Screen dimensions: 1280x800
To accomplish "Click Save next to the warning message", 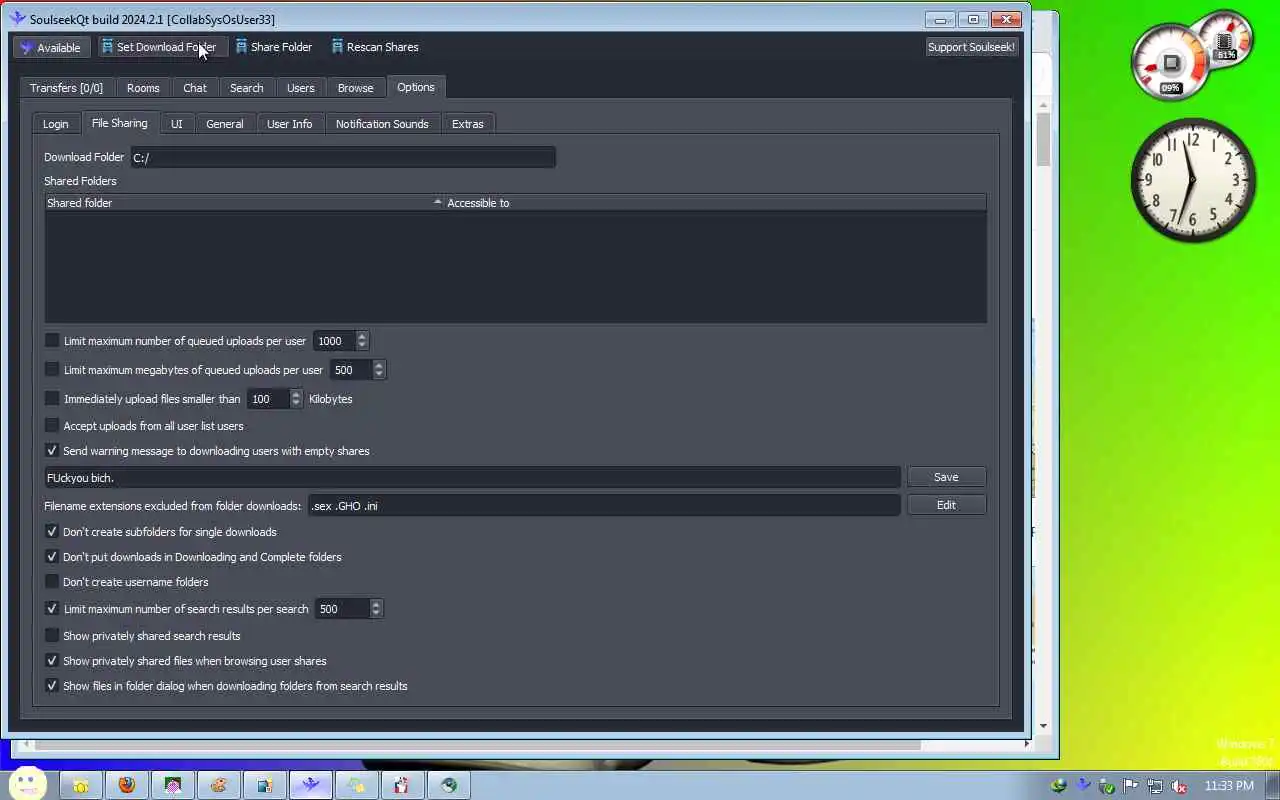I will (946, 477).
